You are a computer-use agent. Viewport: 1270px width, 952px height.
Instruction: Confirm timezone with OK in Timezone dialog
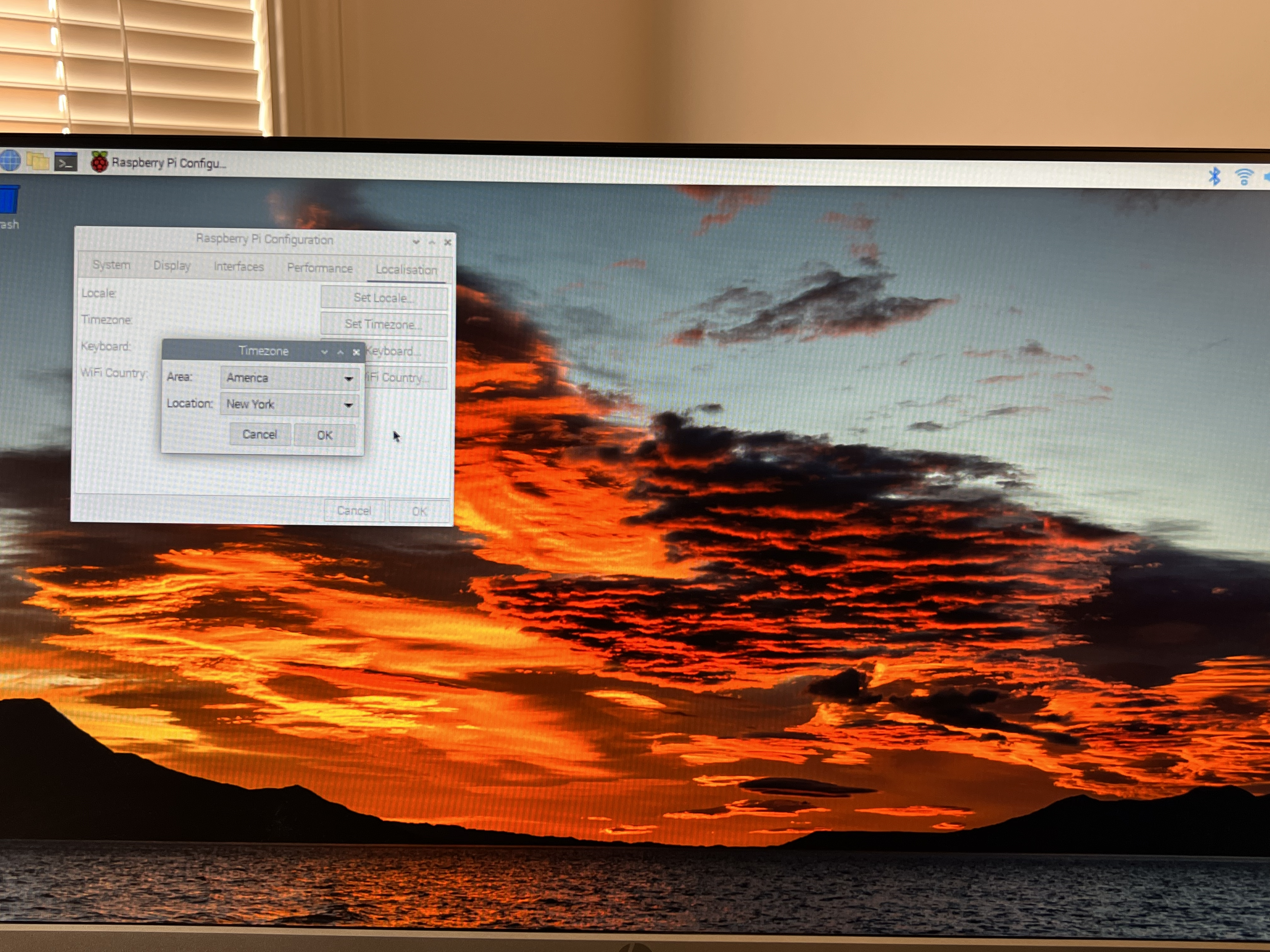pos(324,435)
